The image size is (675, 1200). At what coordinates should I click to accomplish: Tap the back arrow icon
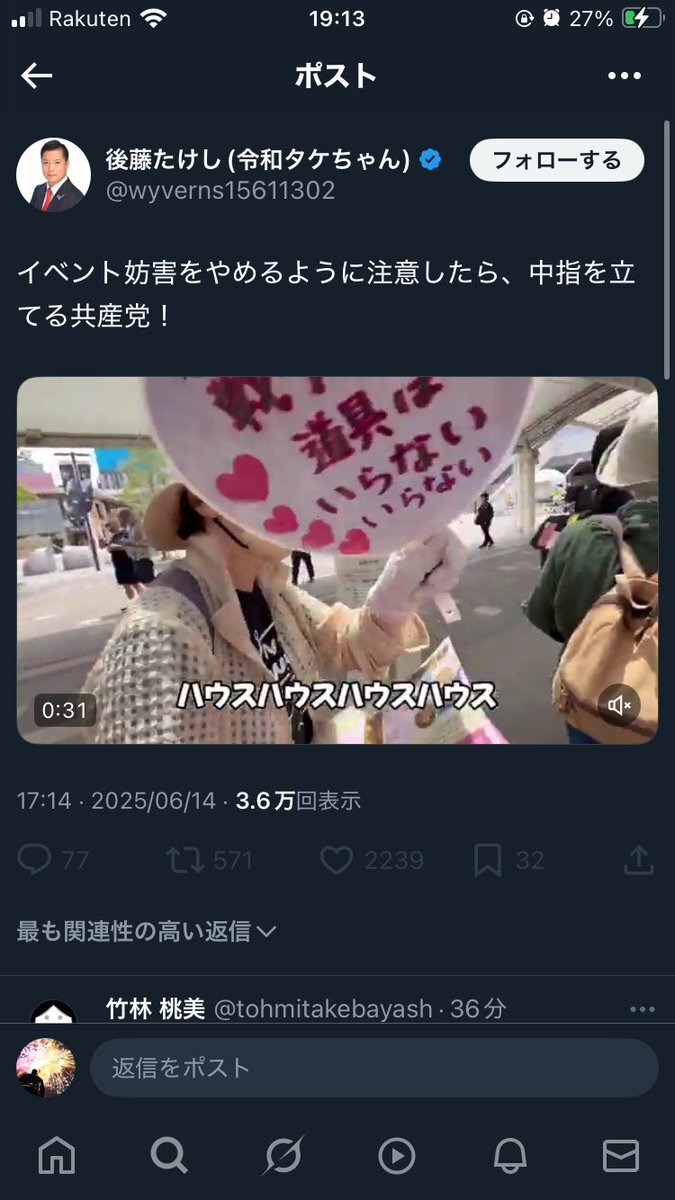[37, 76]
